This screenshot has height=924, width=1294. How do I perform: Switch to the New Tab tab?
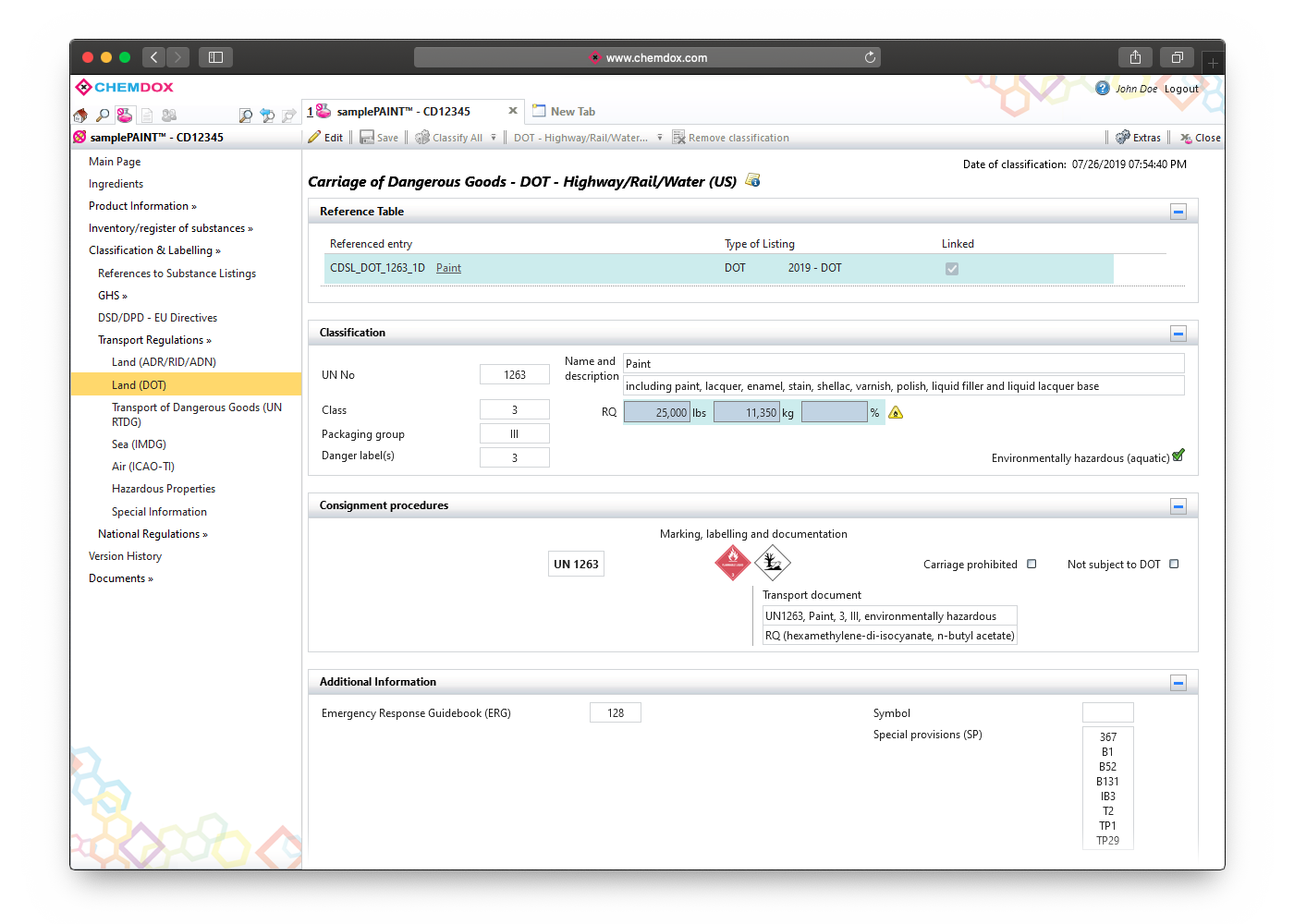pos(565,111)
